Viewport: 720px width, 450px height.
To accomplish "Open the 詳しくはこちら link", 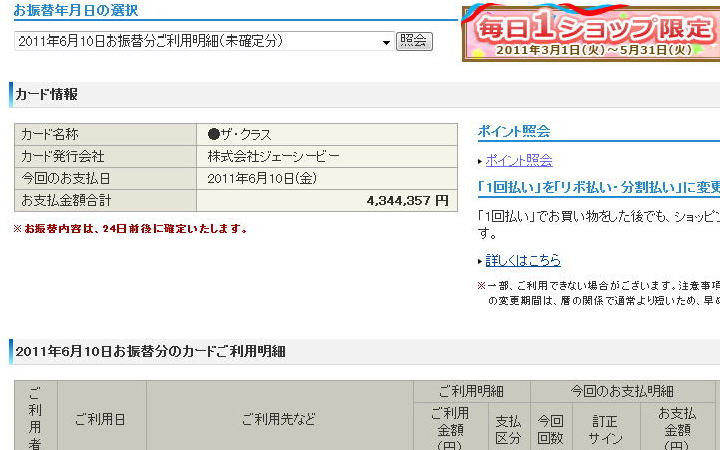I will [x=523, y=260].
